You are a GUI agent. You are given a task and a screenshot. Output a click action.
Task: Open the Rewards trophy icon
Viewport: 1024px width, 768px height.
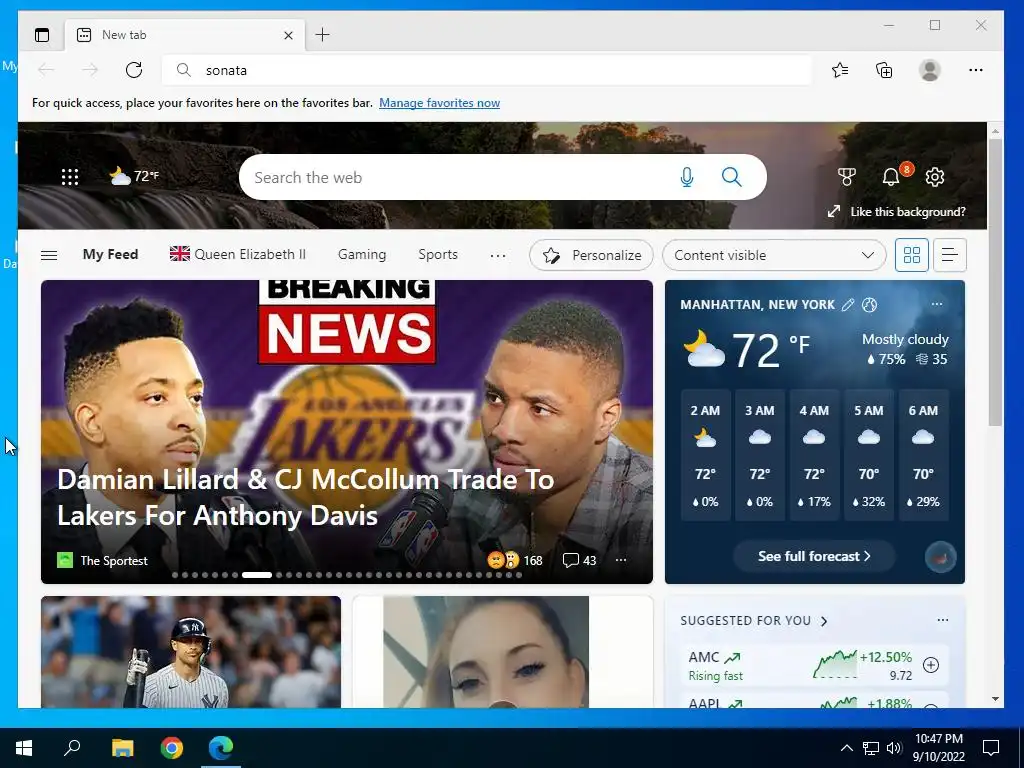point(846,176)
